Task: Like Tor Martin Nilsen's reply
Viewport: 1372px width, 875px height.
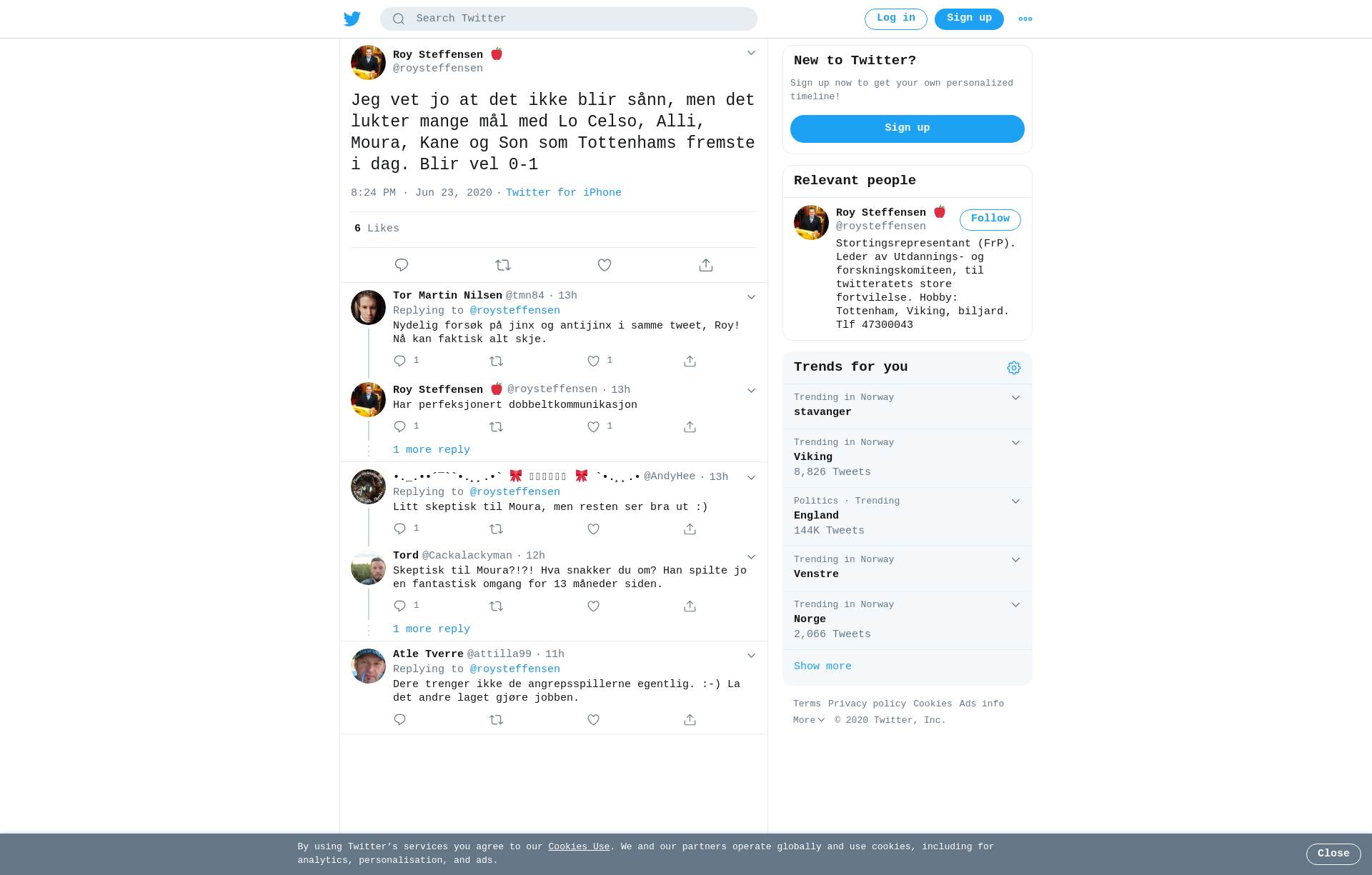Action: pos(593,361)
